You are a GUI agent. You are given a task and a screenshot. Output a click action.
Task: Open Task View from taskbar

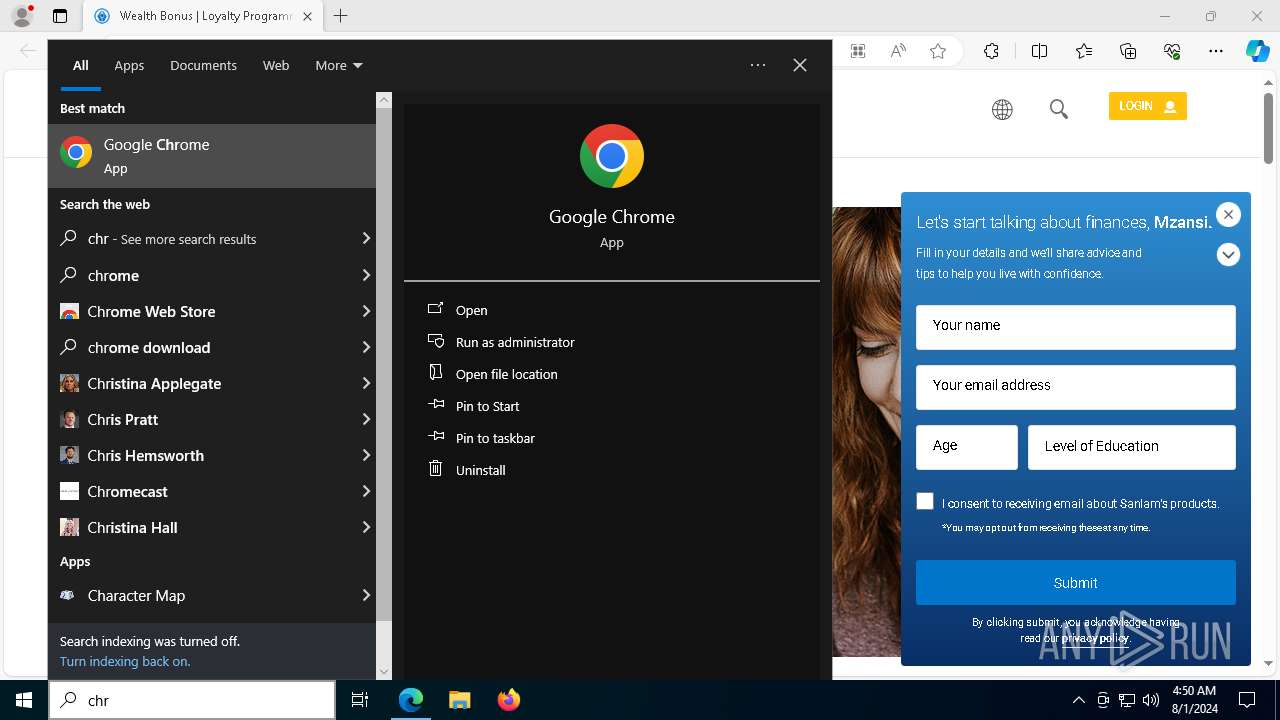coord(360,700)
